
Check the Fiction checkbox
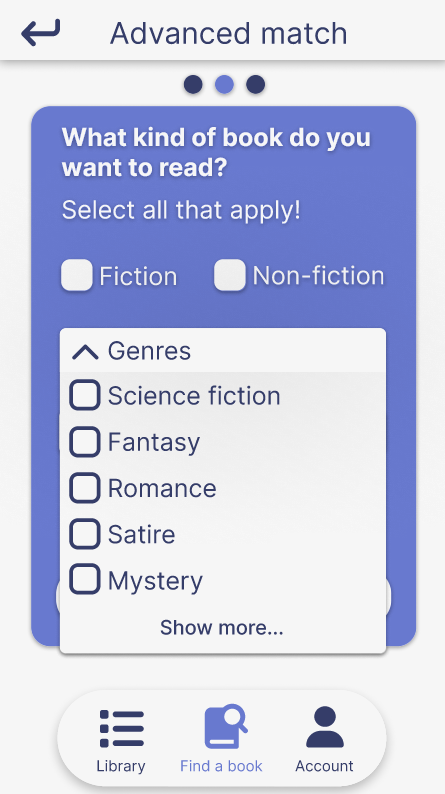pos(76,275)
